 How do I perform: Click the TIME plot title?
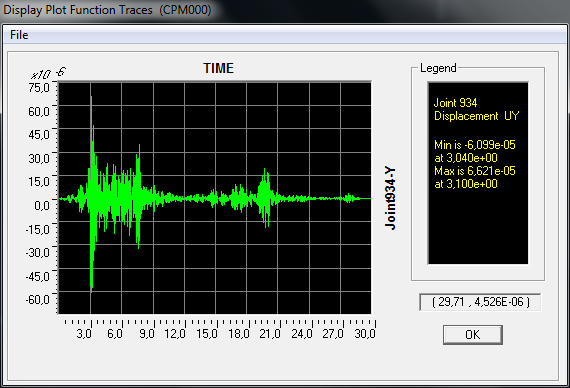tap(218, 68)
